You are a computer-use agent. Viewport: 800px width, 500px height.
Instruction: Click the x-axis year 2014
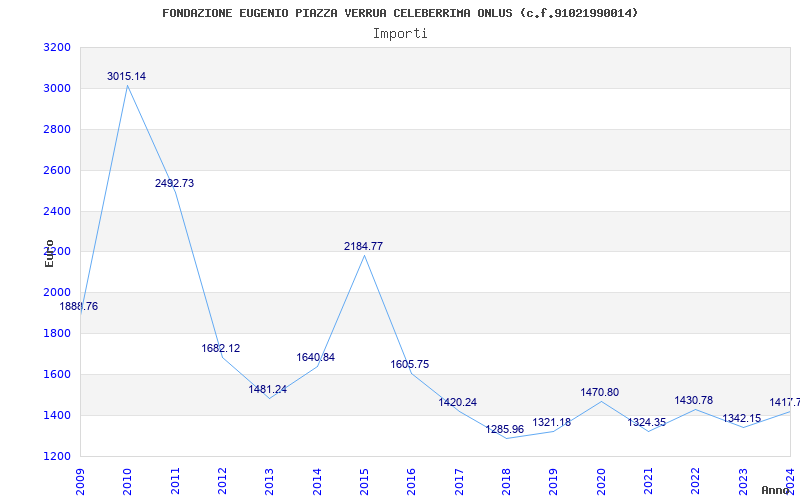coord(317,481)
